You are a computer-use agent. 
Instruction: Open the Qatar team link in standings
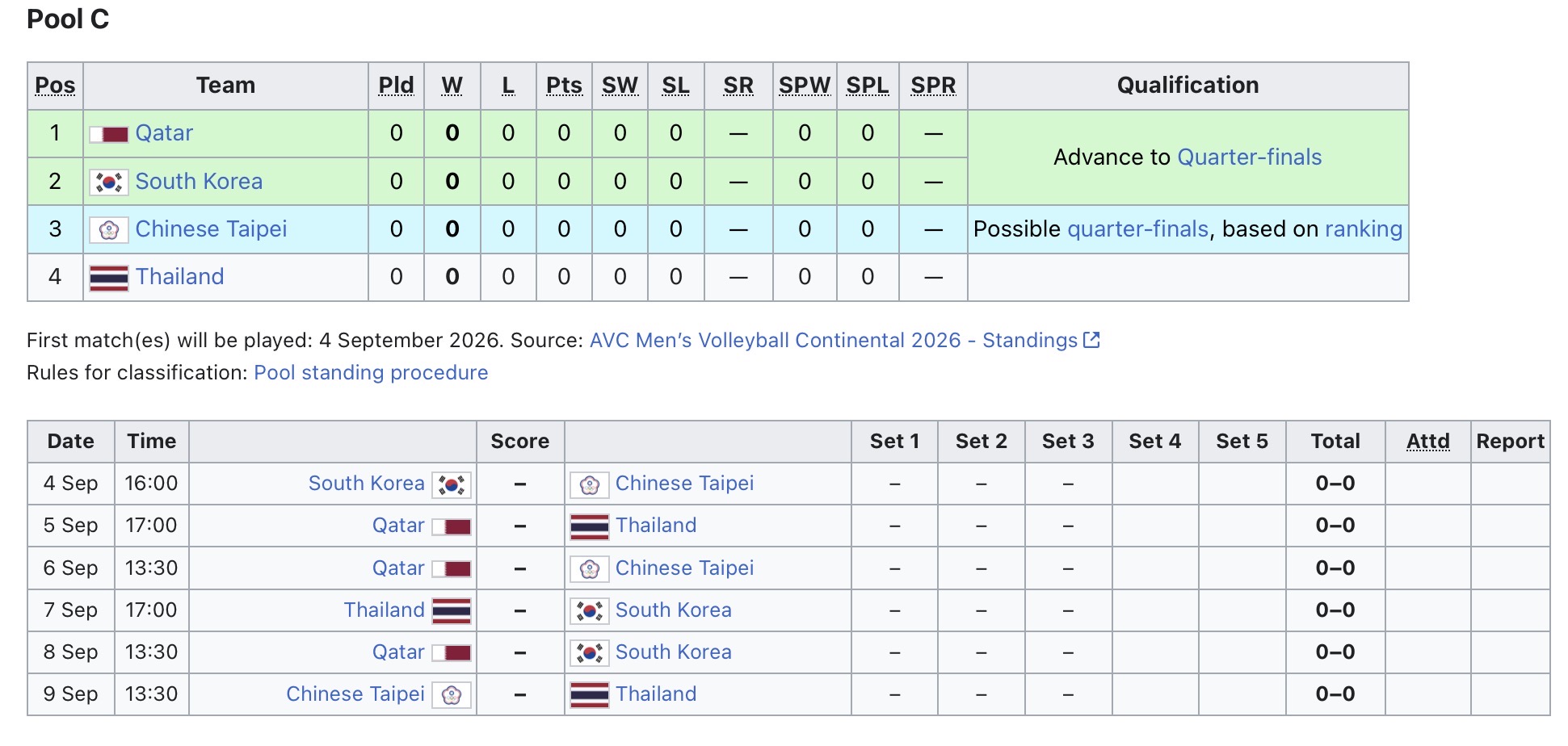coord(164,133)
